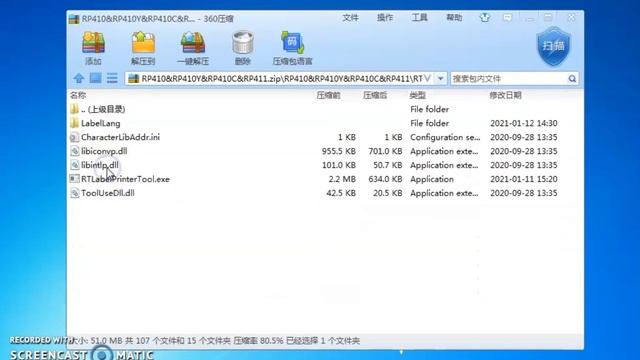Image resolution: width=640 pixels, height=360 pixels.
Task: Sort by the 压缩后 column header
Action: (375, 95)
